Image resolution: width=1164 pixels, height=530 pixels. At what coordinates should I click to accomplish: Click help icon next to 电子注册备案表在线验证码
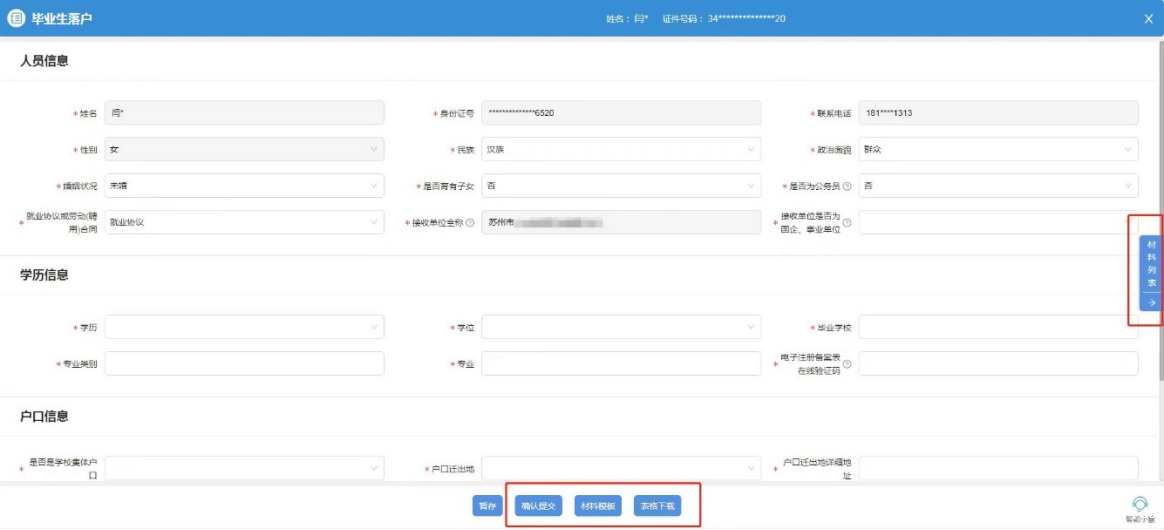pos(847,364)
